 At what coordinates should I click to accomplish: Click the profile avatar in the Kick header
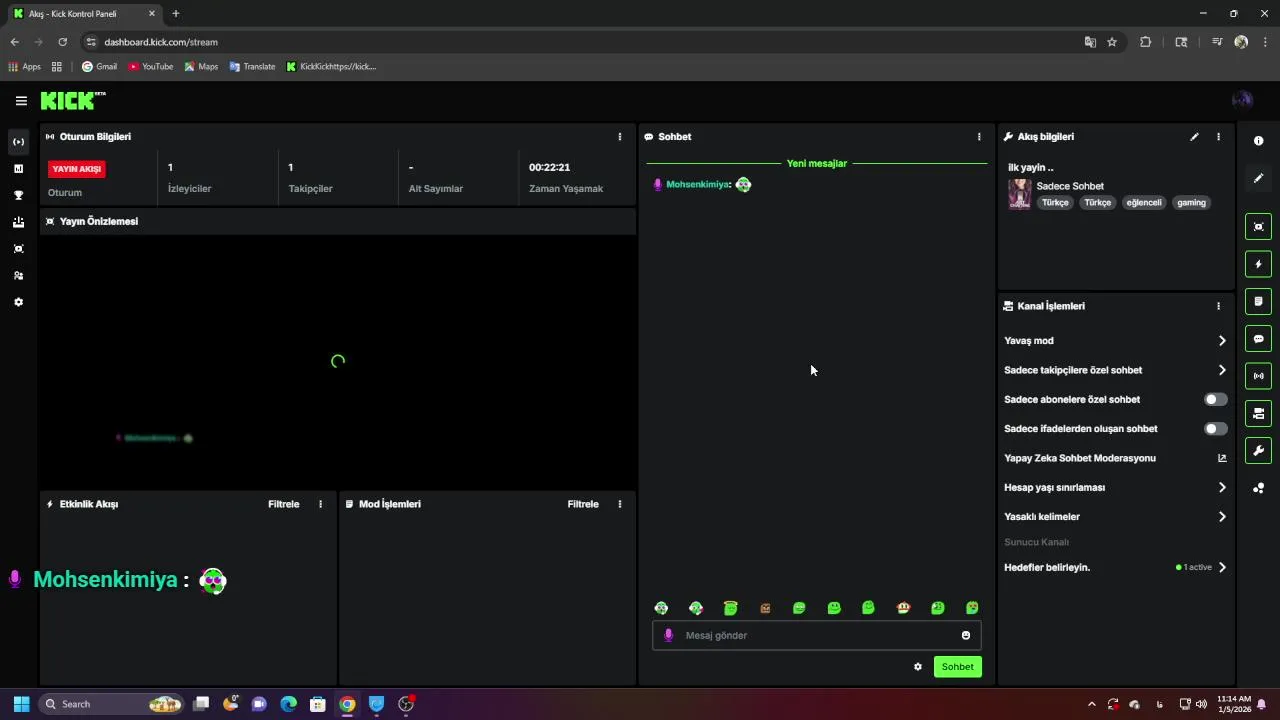tap(1242, 100)
